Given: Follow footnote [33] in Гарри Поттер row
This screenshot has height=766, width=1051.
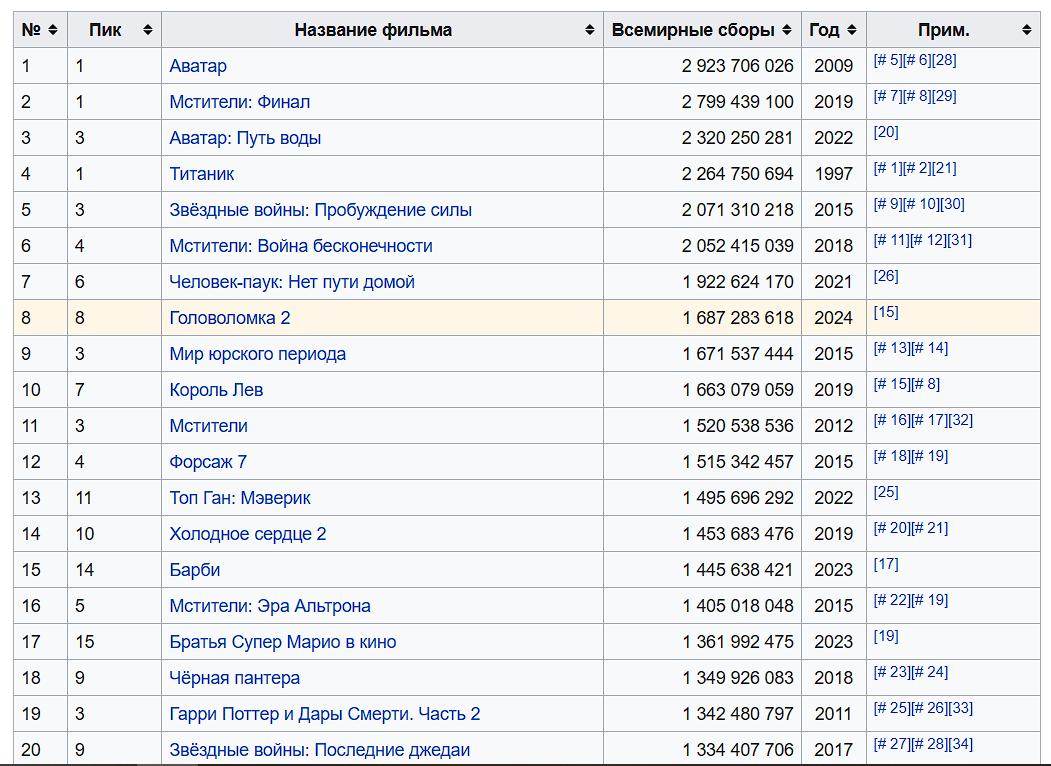Looking at the screenshot, I should 960,708.
